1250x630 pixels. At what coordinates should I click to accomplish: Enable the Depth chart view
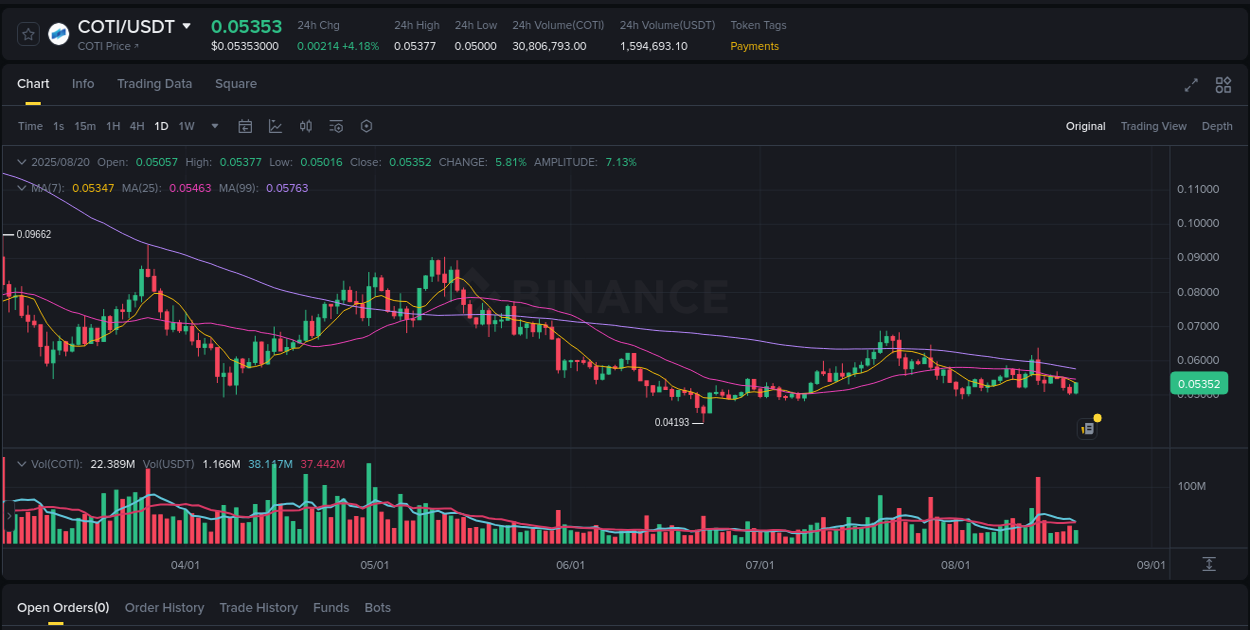click(1217, 126)
